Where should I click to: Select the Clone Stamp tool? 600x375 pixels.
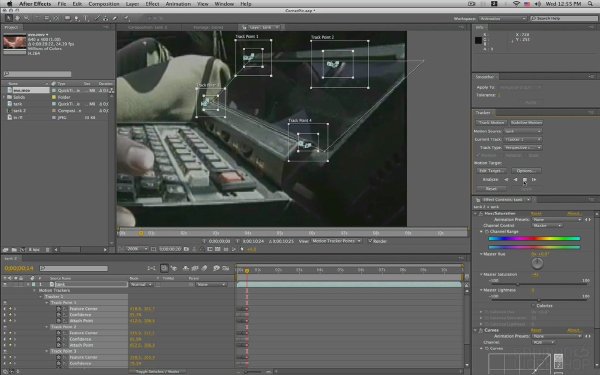106,18
